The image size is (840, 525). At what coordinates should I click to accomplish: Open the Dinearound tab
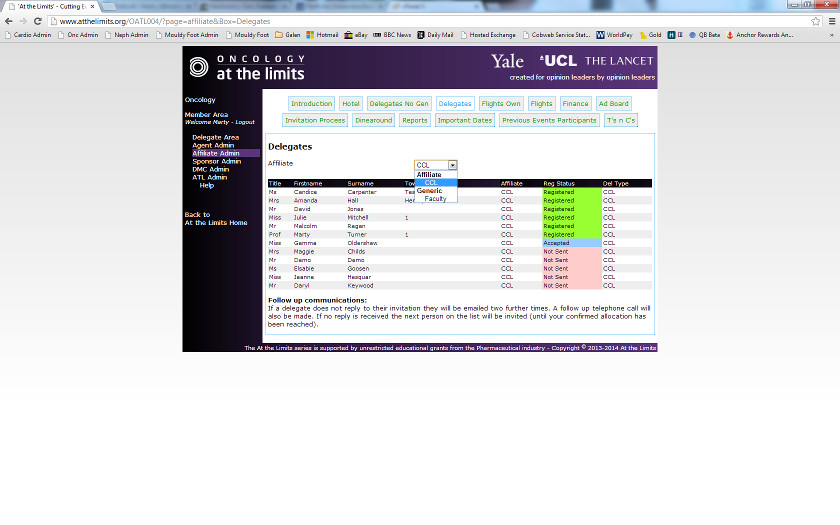pyautogui.click(x=373, y=120)
